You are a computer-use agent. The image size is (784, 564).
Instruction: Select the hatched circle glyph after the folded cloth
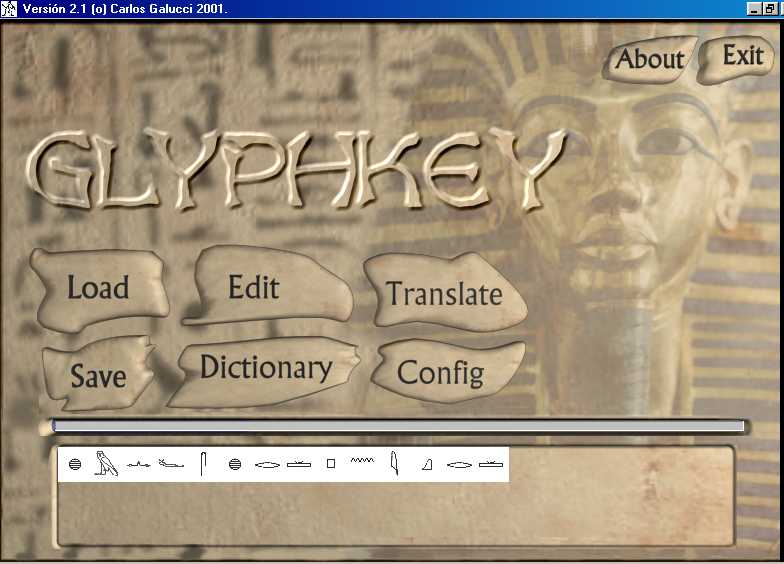click(235, 464)
